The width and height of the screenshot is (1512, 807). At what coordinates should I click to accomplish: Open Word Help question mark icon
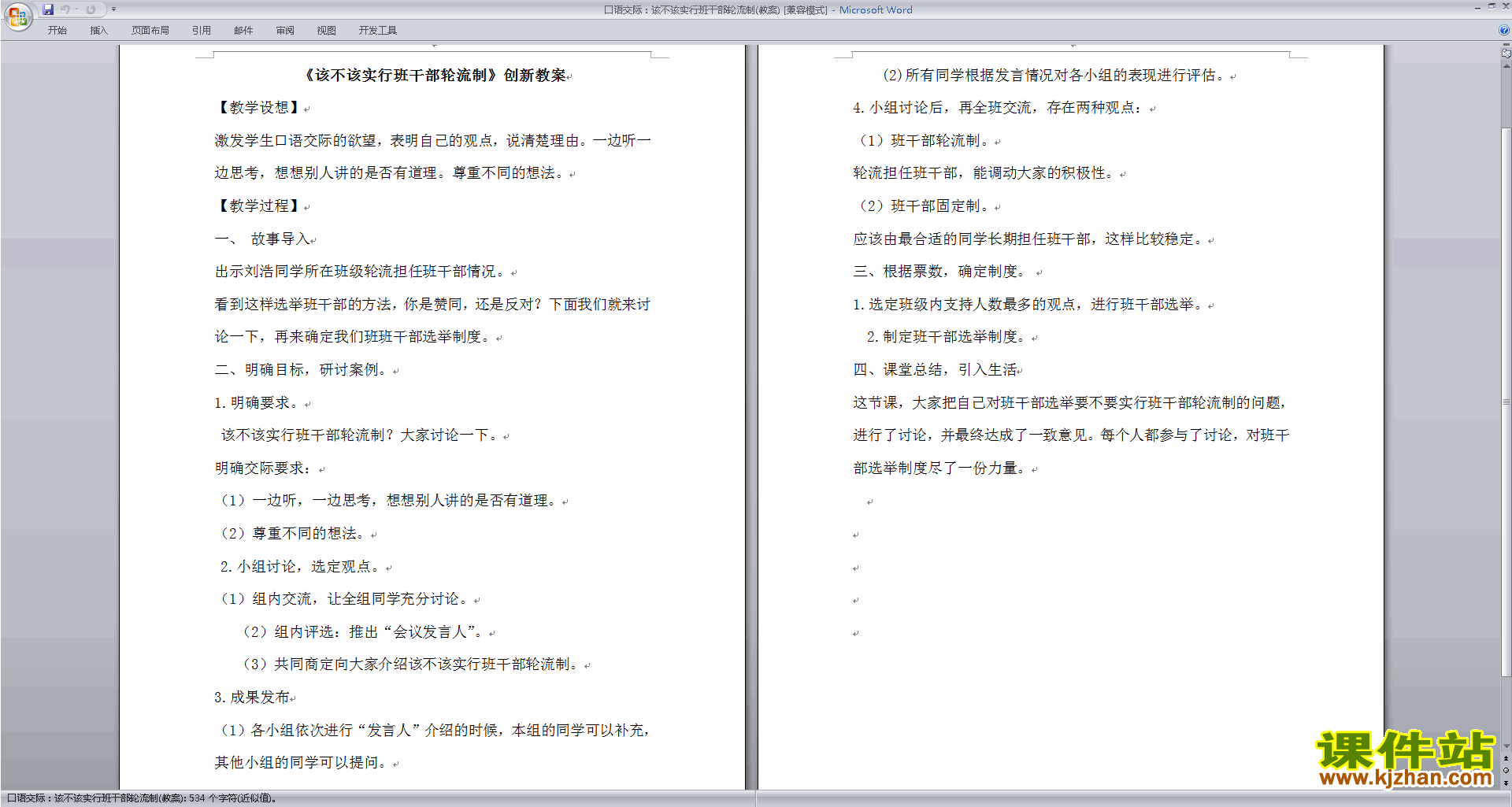1504,30
